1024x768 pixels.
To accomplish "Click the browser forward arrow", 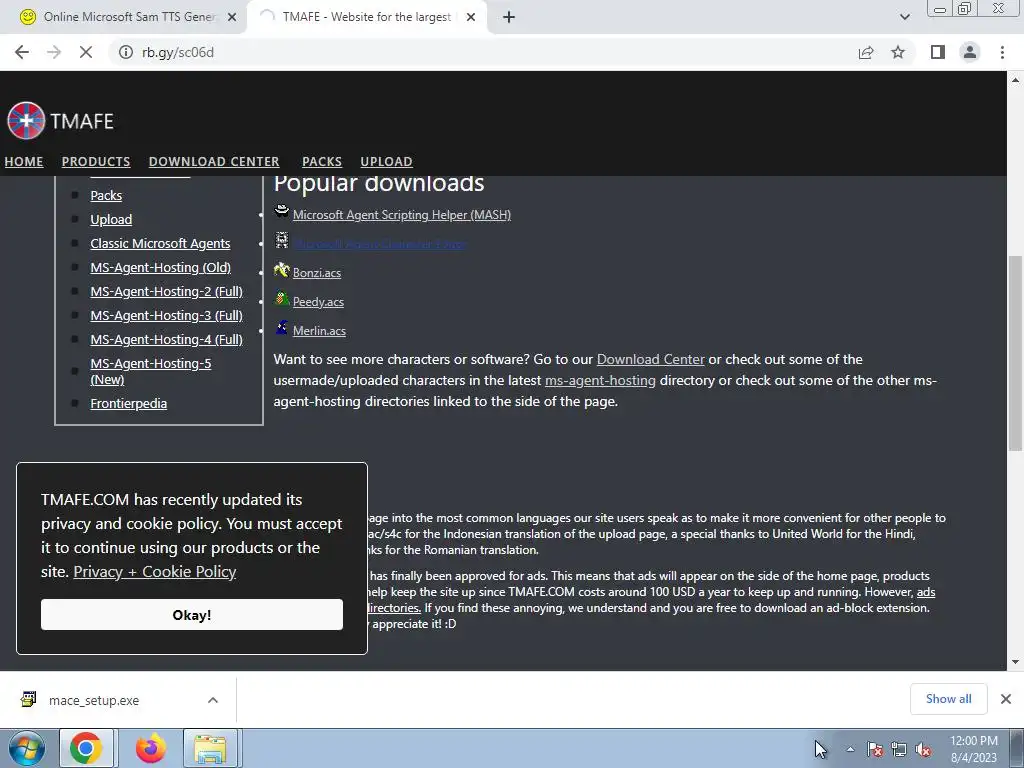I will point(54,52).
